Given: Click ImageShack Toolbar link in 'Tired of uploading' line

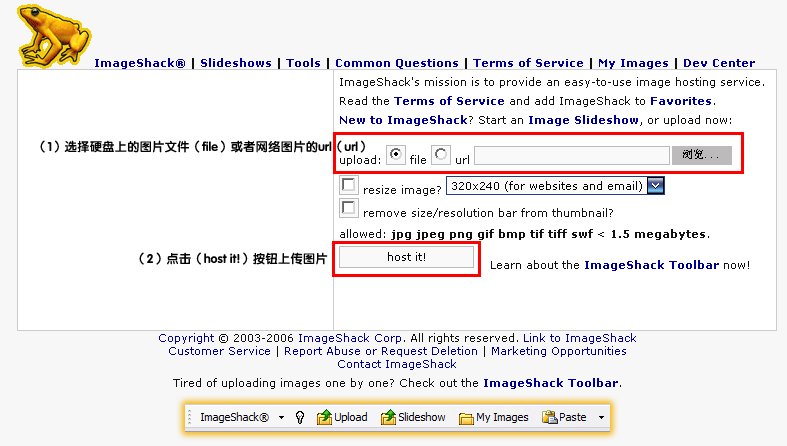Looking at the screenshot, I should click(x=551, y=383).
